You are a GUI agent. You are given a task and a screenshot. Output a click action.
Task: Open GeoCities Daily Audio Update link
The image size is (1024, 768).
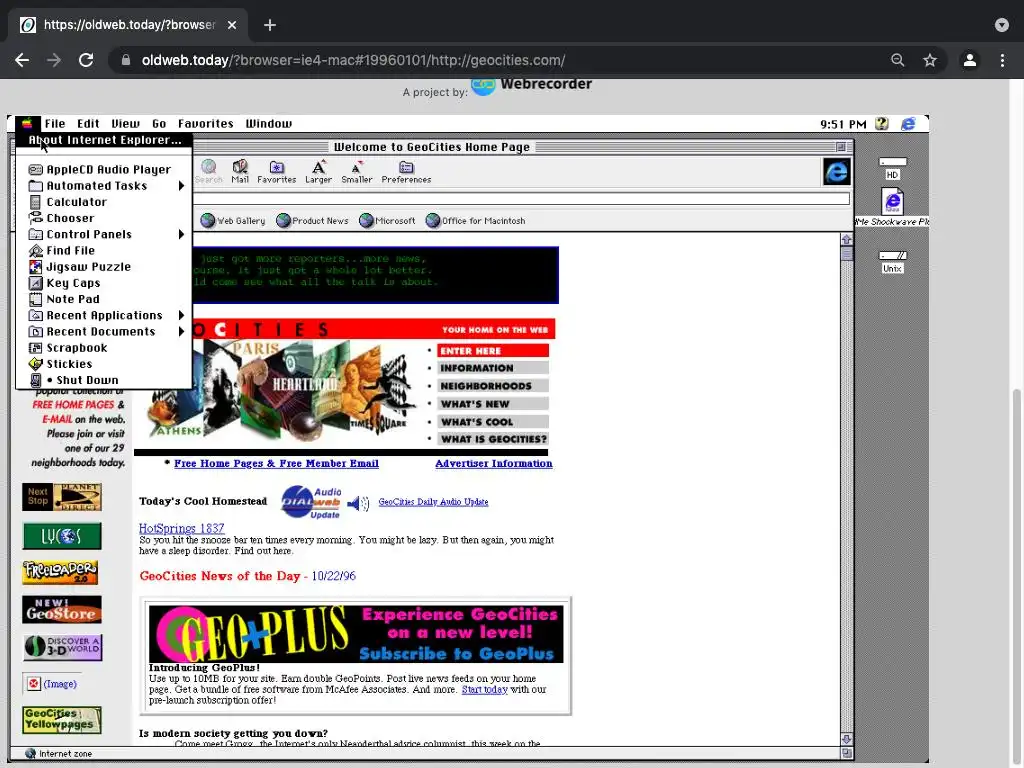coord(433,502)
